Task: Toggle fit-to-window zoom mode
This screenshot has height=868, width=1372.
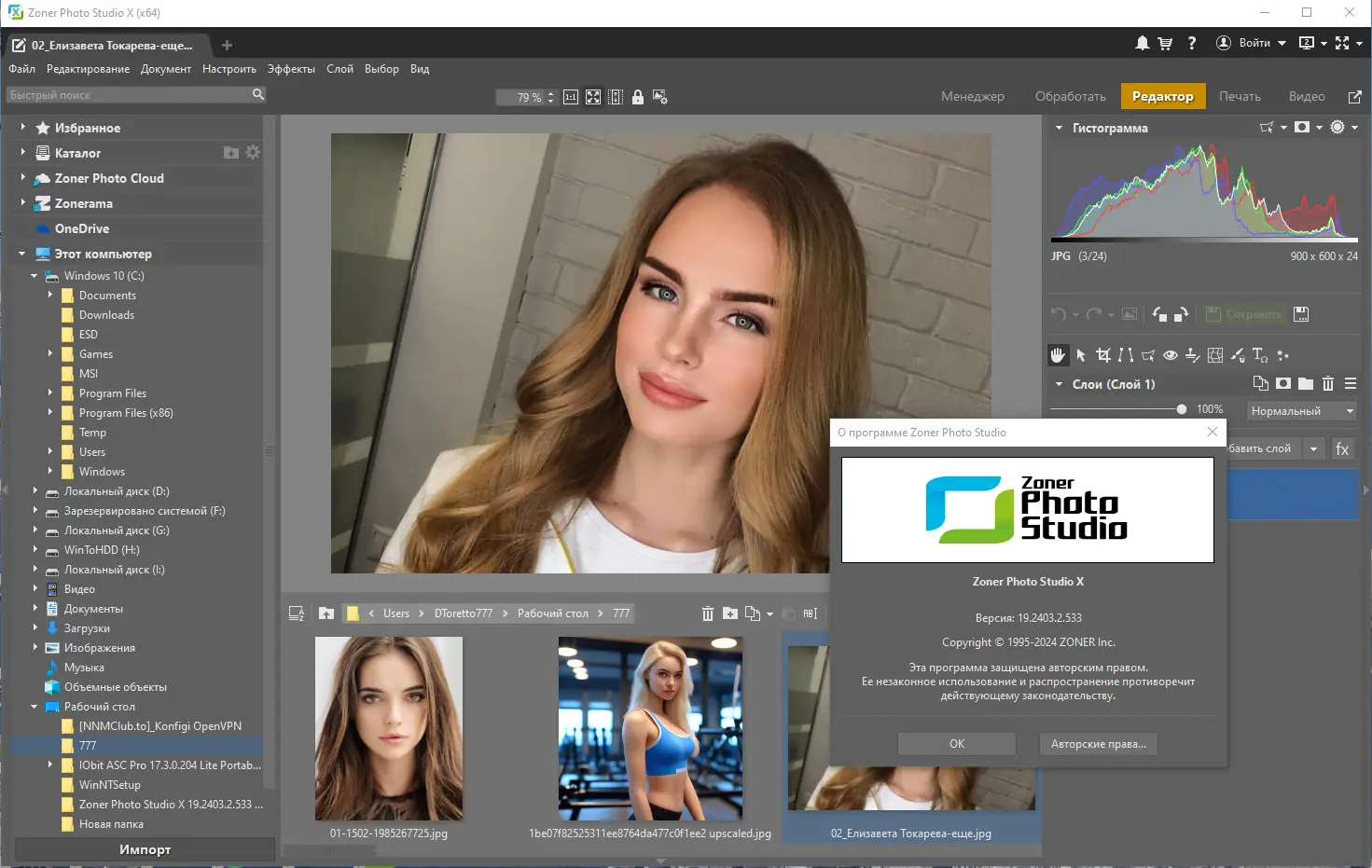Action: point(593,97)
